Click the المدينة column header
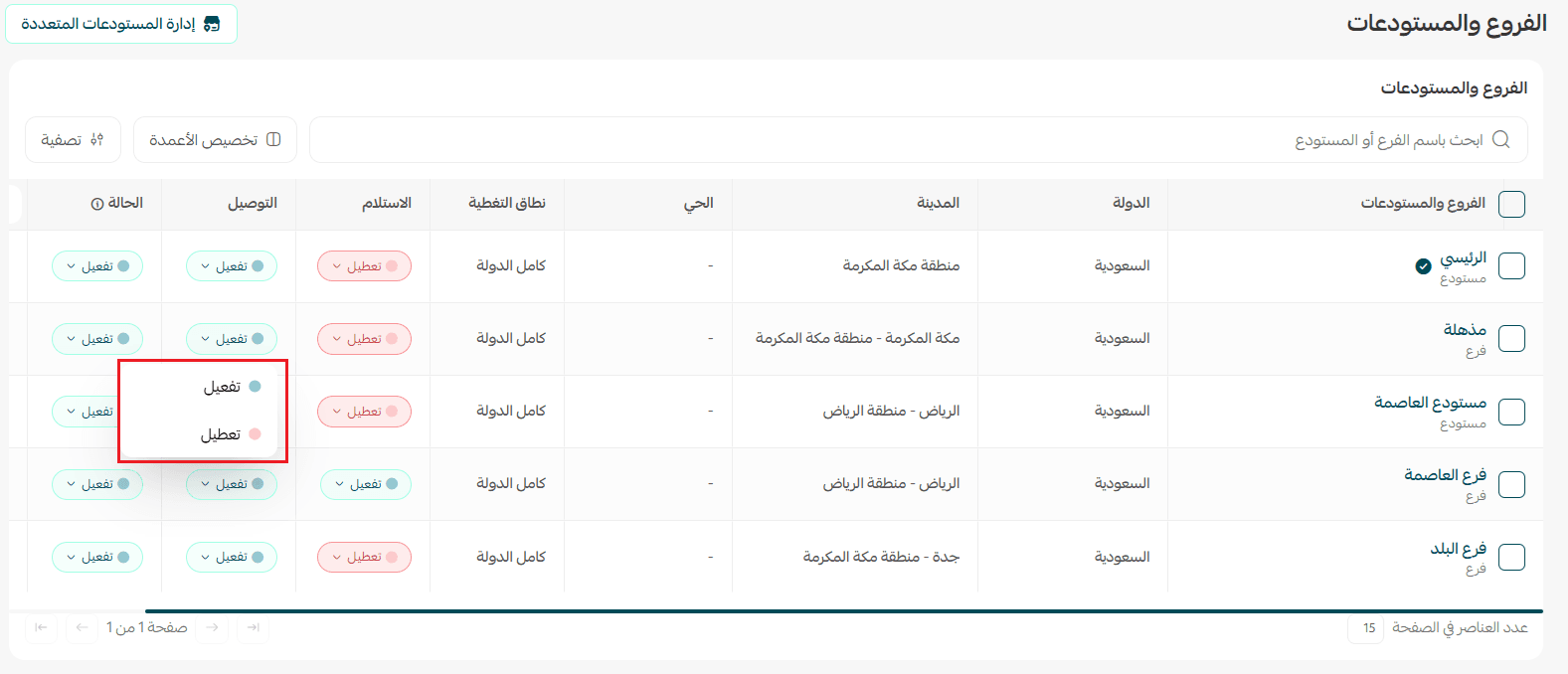 point(938,203)
